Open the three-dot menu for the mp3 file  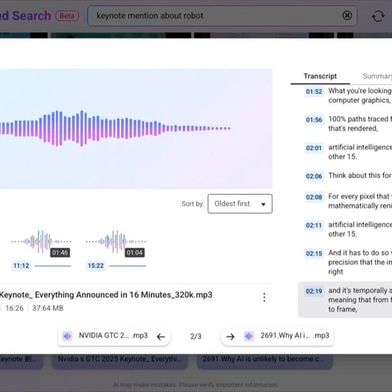pos(264,297)
